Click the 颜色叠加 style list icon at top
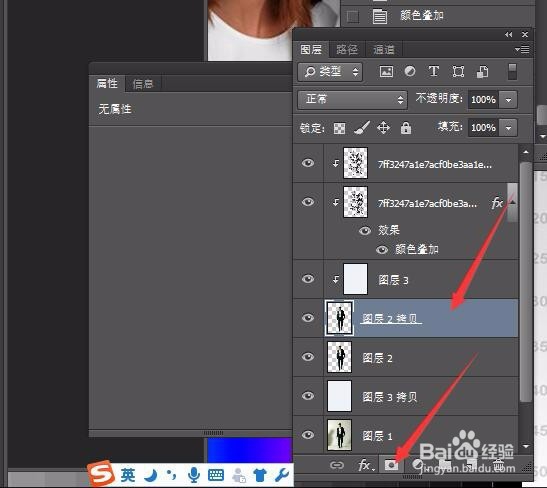547x488 pixels. coord(380,16)
